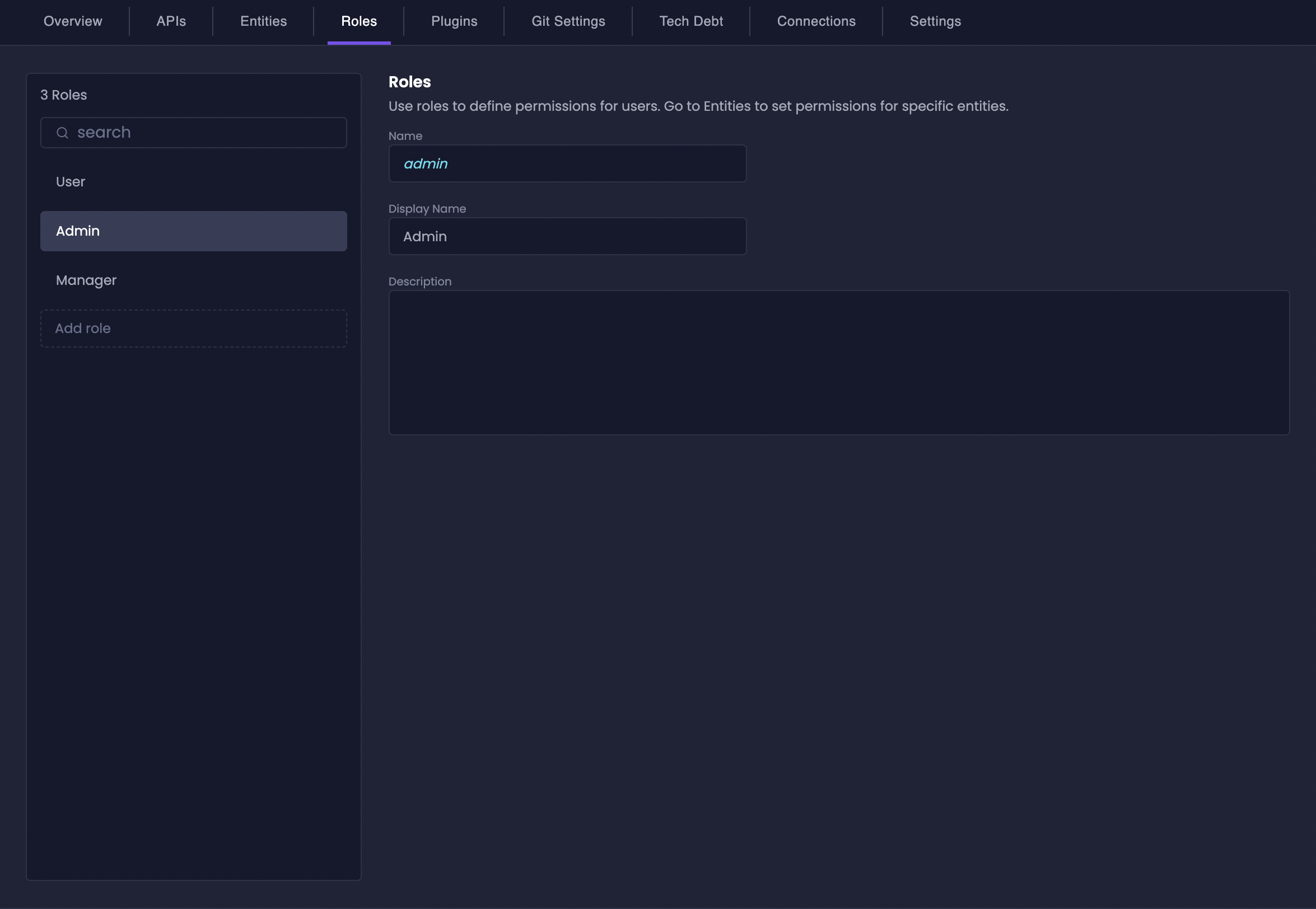This screenshot has height=909, width=1316.
Task: Switch to Git Settings tab
Action: point(568,21)
